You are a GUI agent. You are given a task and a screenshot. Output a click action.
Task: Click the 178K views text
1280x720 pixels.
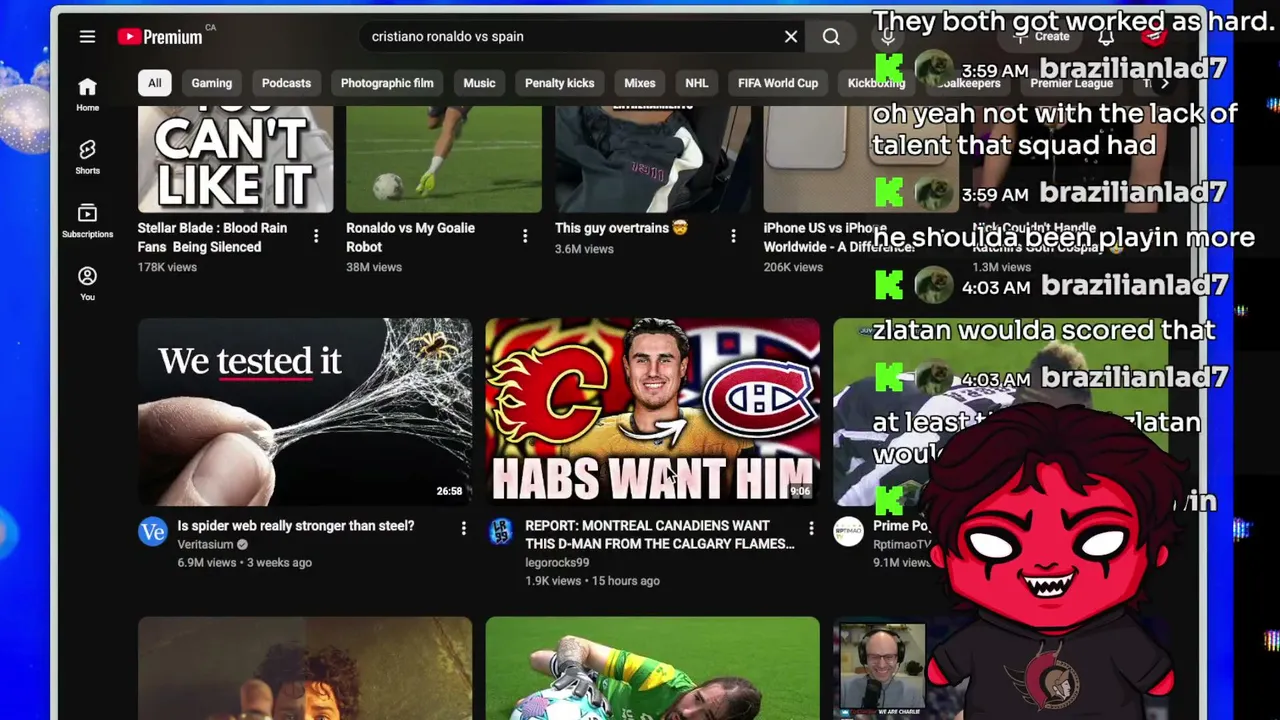click(167, 267)
